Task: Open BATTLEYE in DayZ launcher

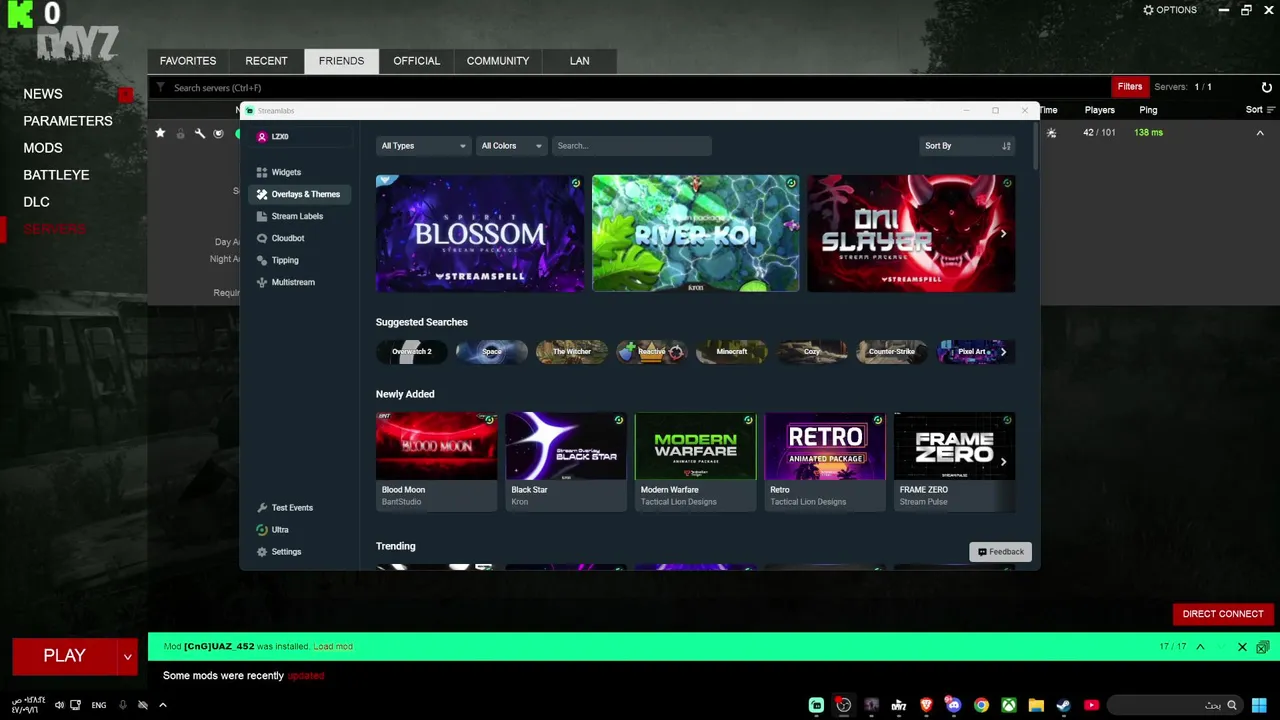Action: 56,175
